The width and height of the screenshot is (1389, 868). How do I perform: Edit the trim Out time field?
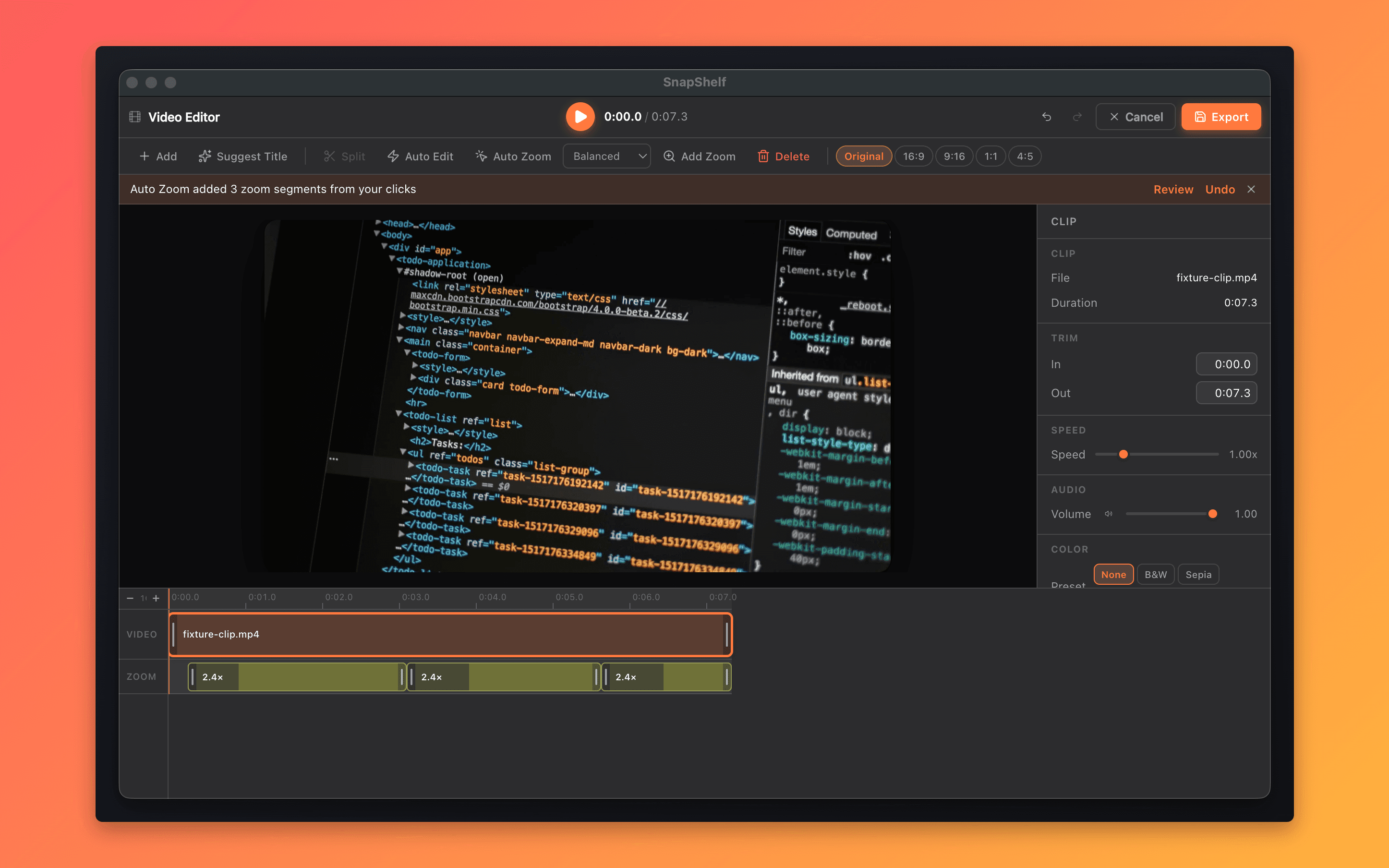pos(1226,393)
